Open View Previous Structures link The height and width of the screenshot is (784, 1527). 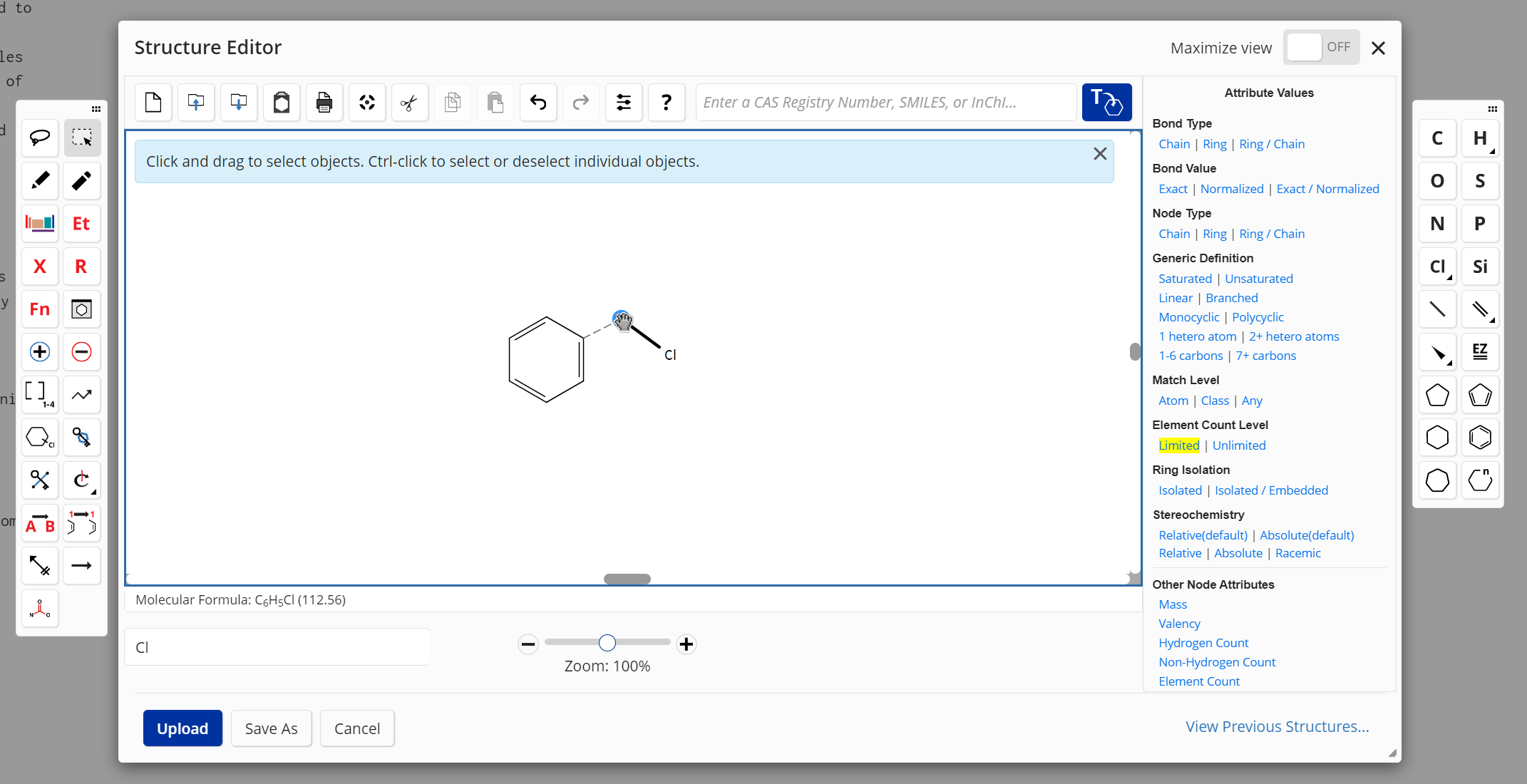tap(1277, 726)
